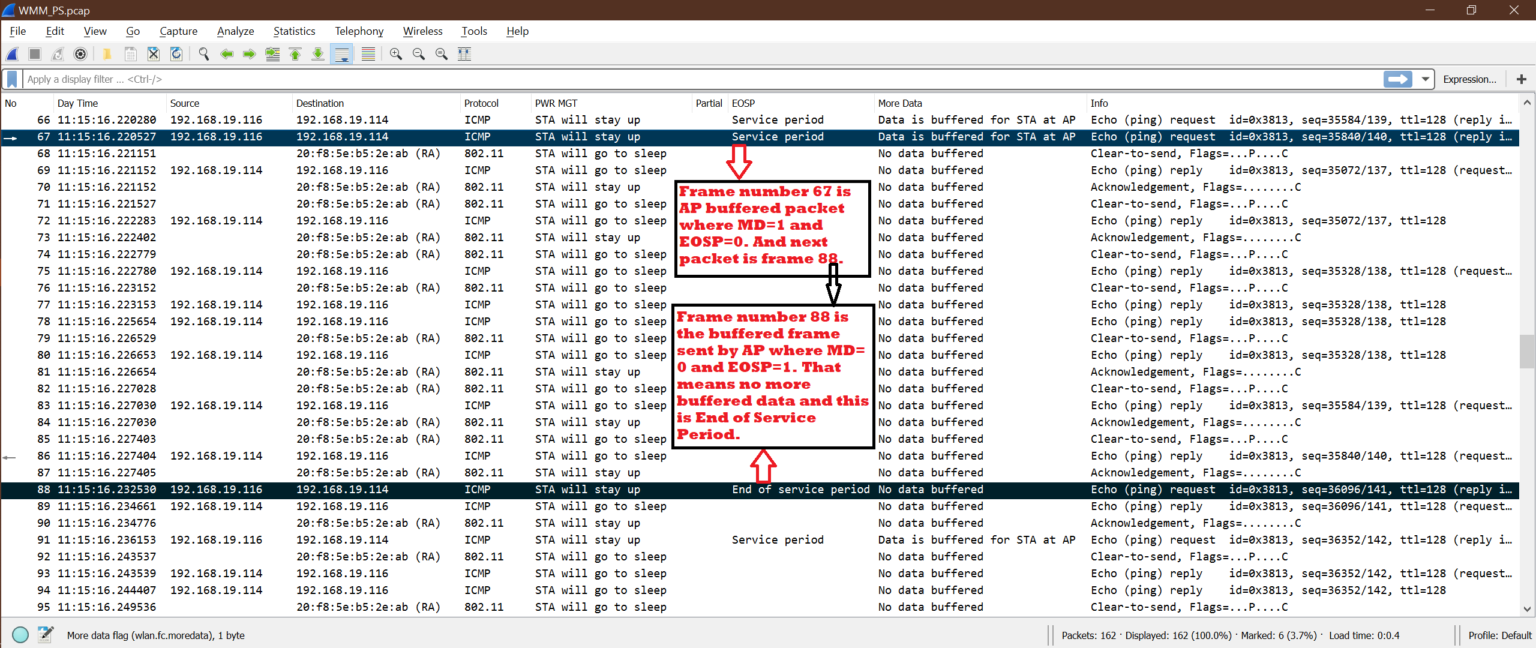Open the Go menu
The width and height of the screenshot is (1536, 648).
click(133, 31)
